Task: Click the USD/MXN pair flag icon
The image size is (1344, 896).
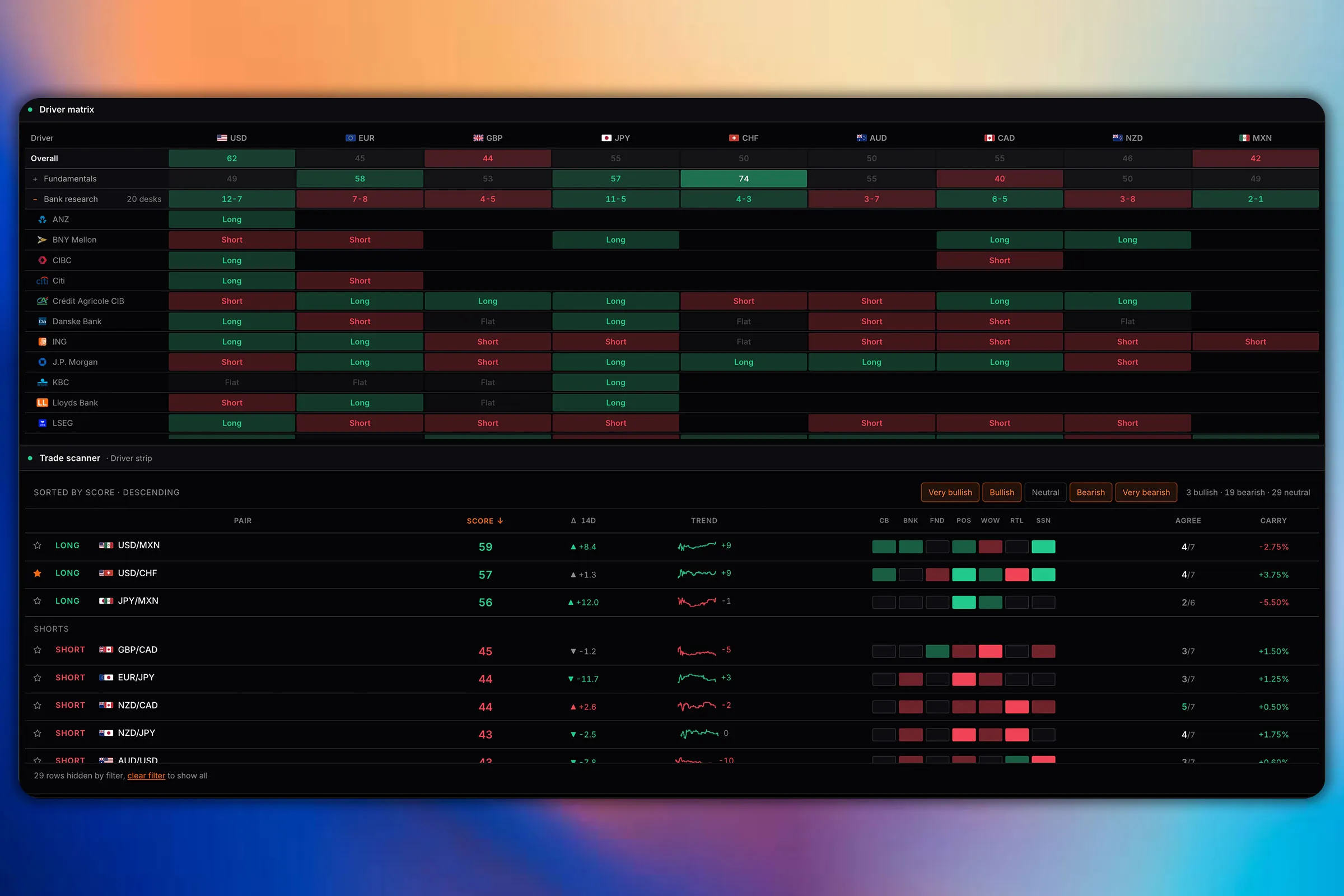Action: pos(106,545)
